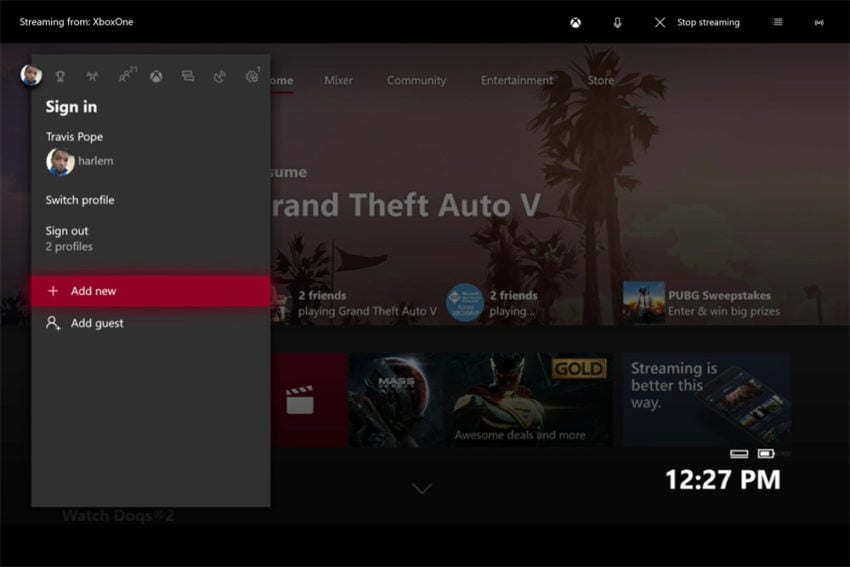Click the Watch Dogs 2 title text
The height and width of the screenshot is (567, 850).
click(x=118, y=516)
